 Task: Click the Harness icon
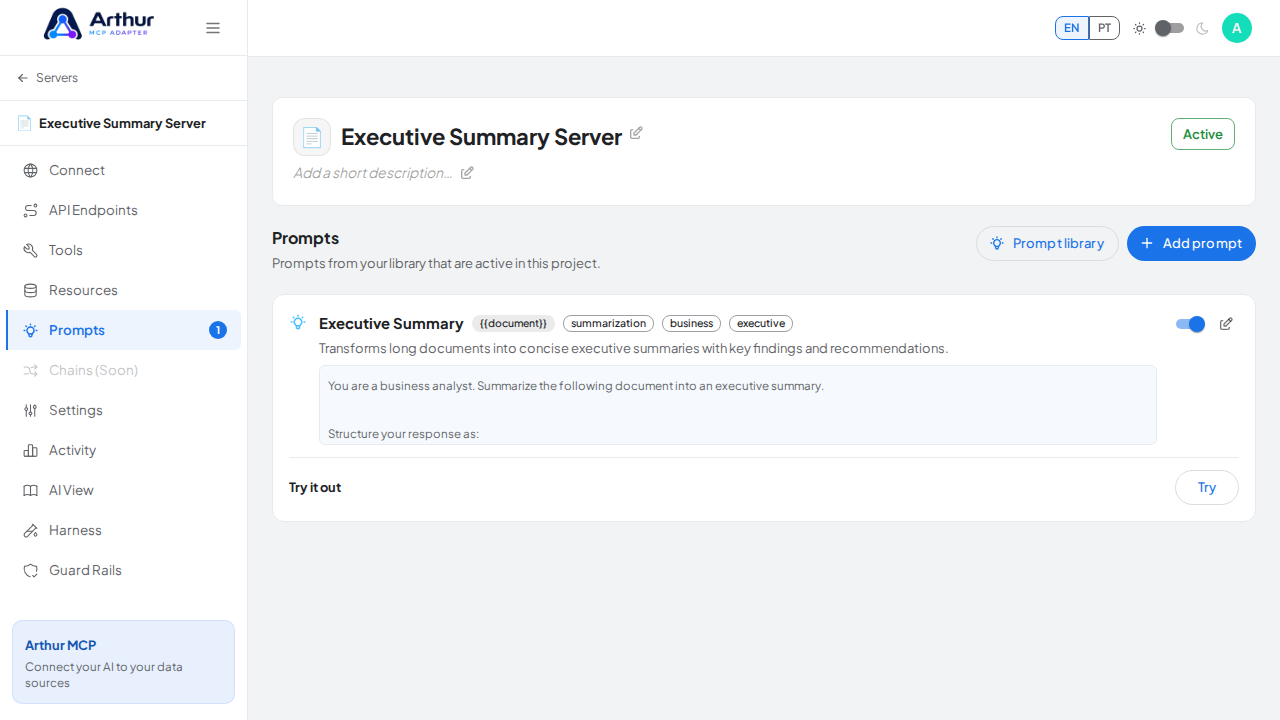point(30,530)
